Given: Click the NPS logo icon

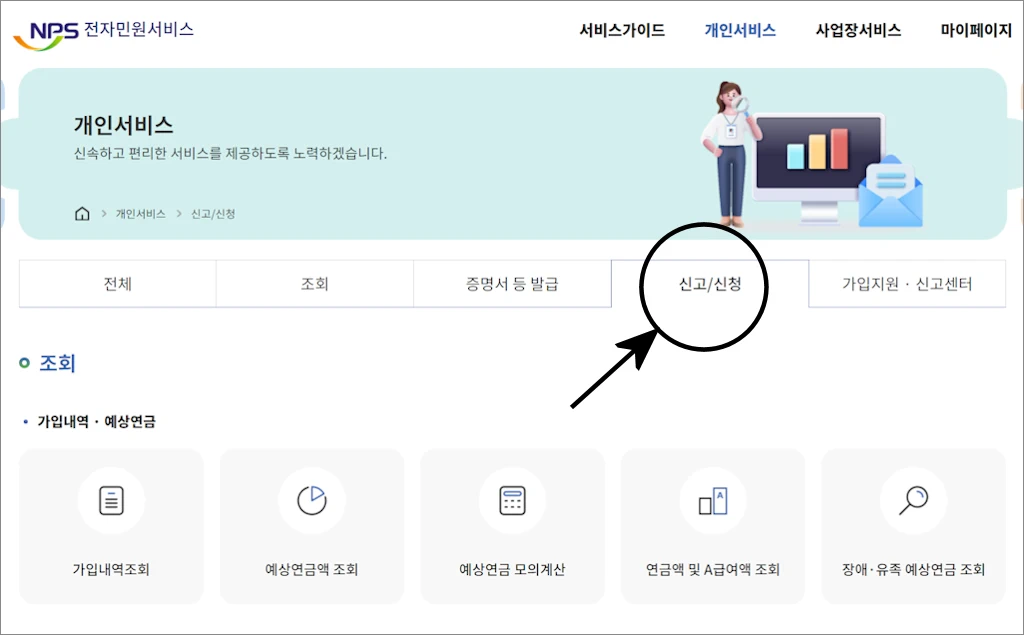Looking at the screenshot, I should (x=46, y=35).
